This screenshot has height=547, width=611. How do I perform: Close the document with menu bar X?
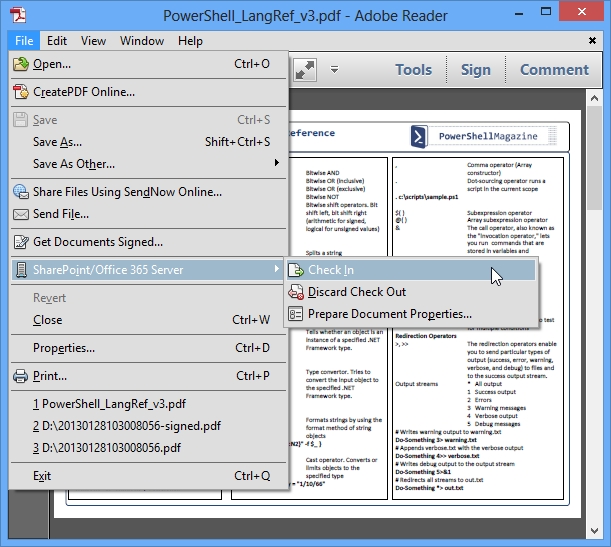pos(592,41)
